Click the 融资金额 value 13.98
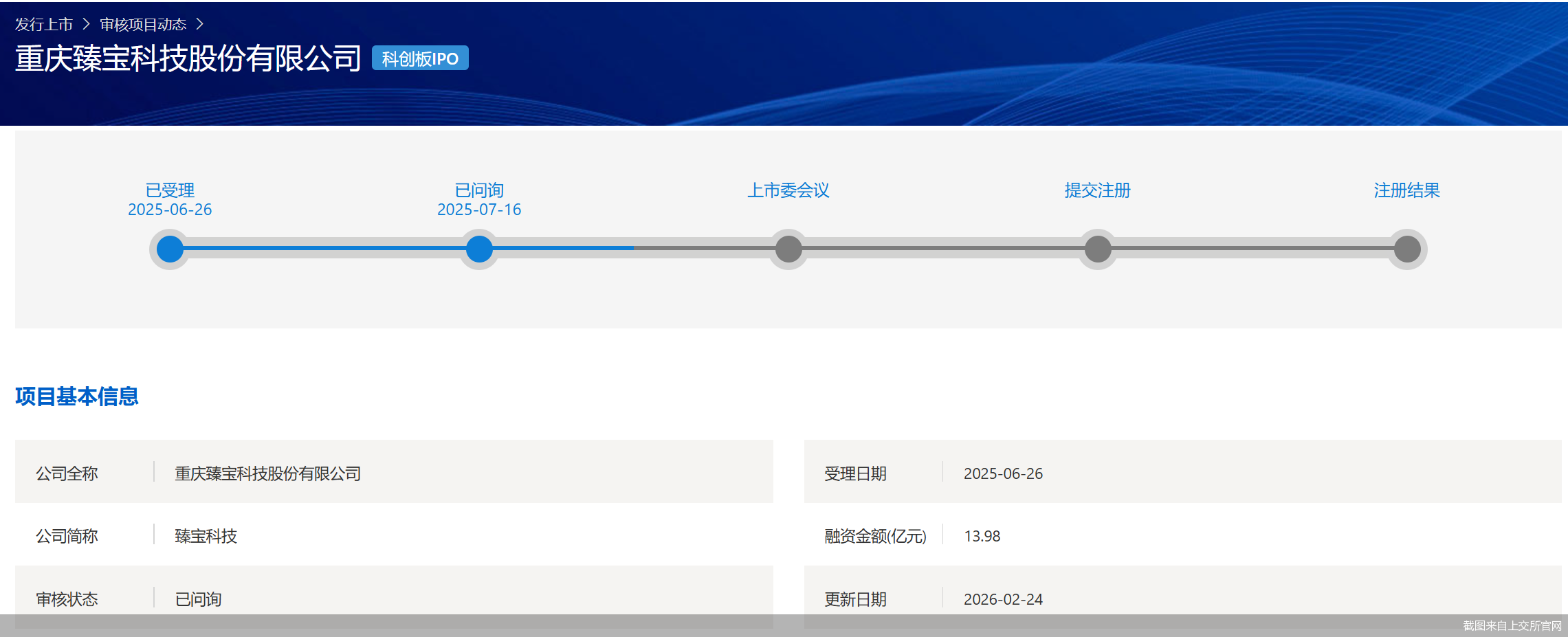Viewport: 1568px width, 637px height. pyautogui.click(x=982, y=536)
